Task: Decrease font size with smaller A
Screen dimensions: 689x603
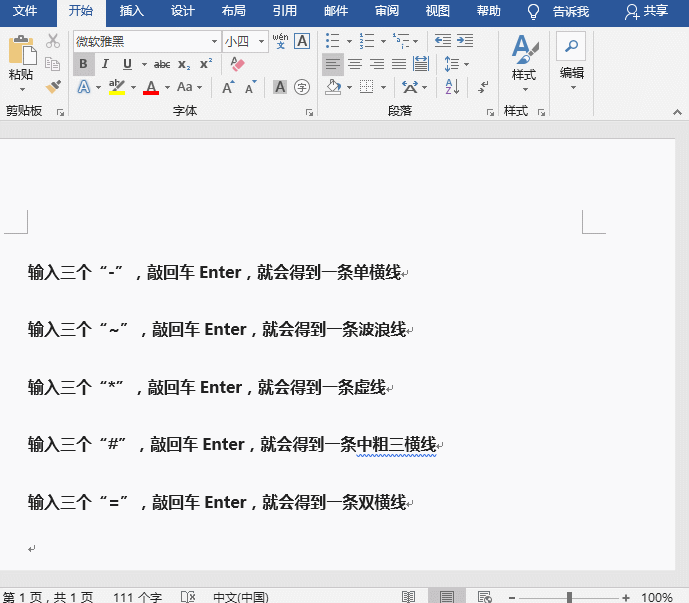Action: coord(250,87)
